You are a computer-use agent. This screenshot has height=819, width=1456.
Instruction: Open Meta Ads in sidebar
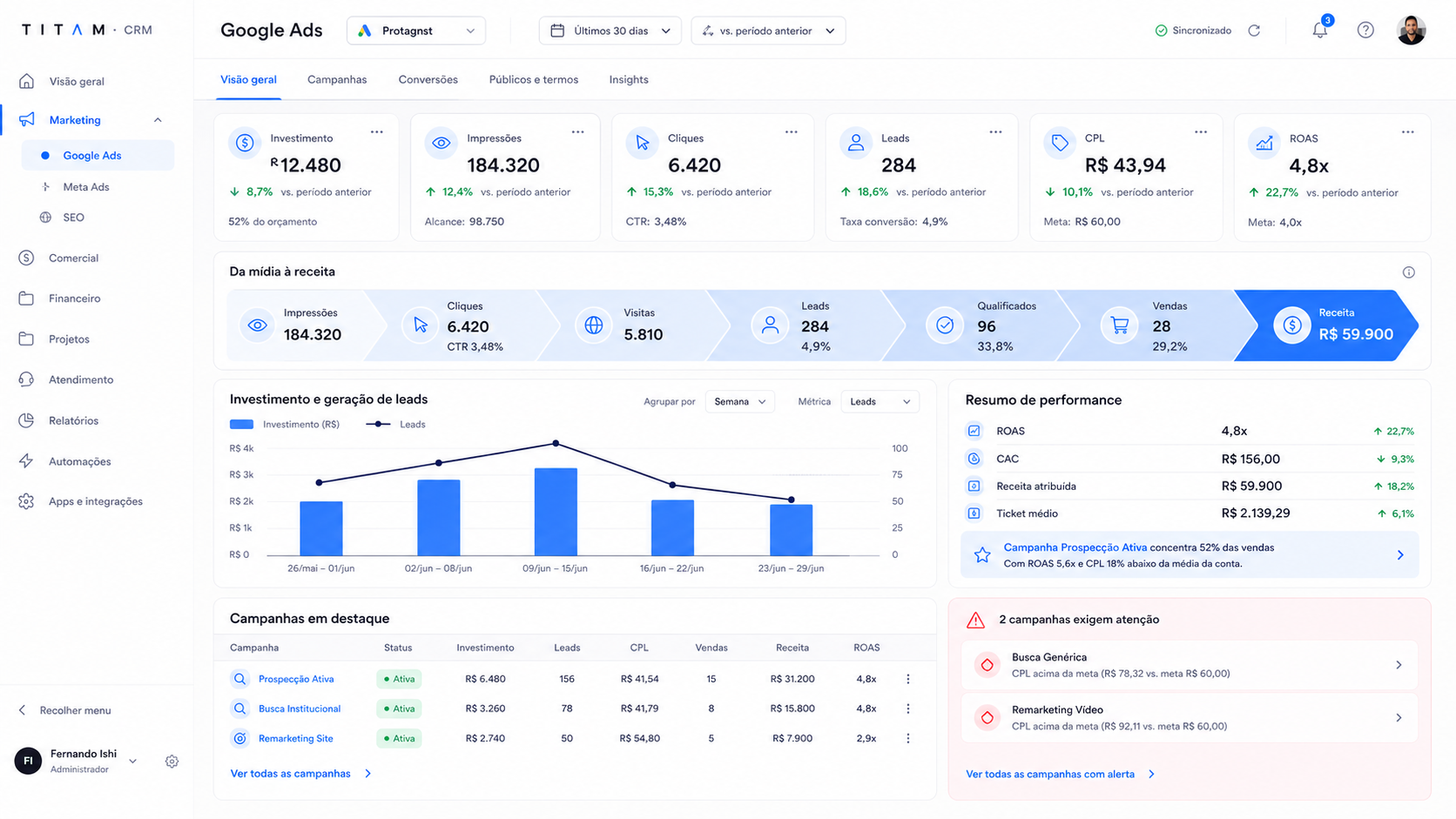(87, 187)
